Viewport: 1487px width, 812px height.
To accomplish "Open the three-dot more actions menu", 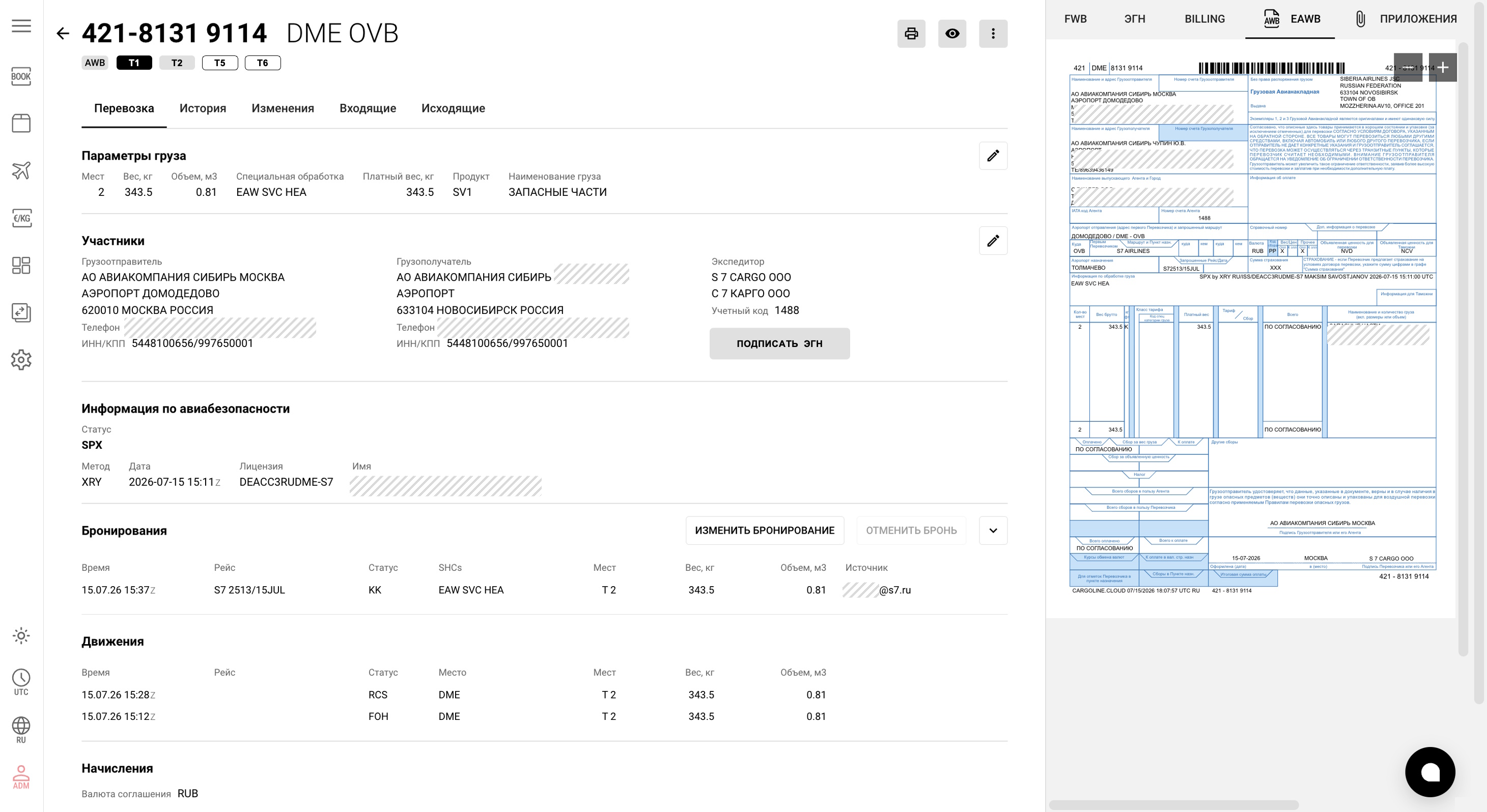I will 993,34.
